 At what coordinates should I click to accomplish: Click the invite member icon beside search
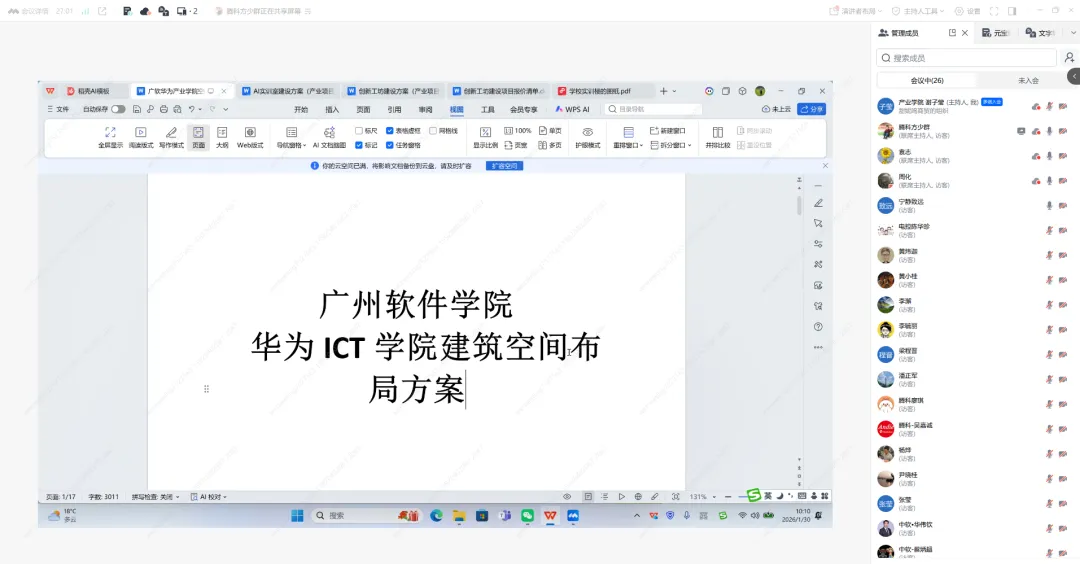(1069, 58)
